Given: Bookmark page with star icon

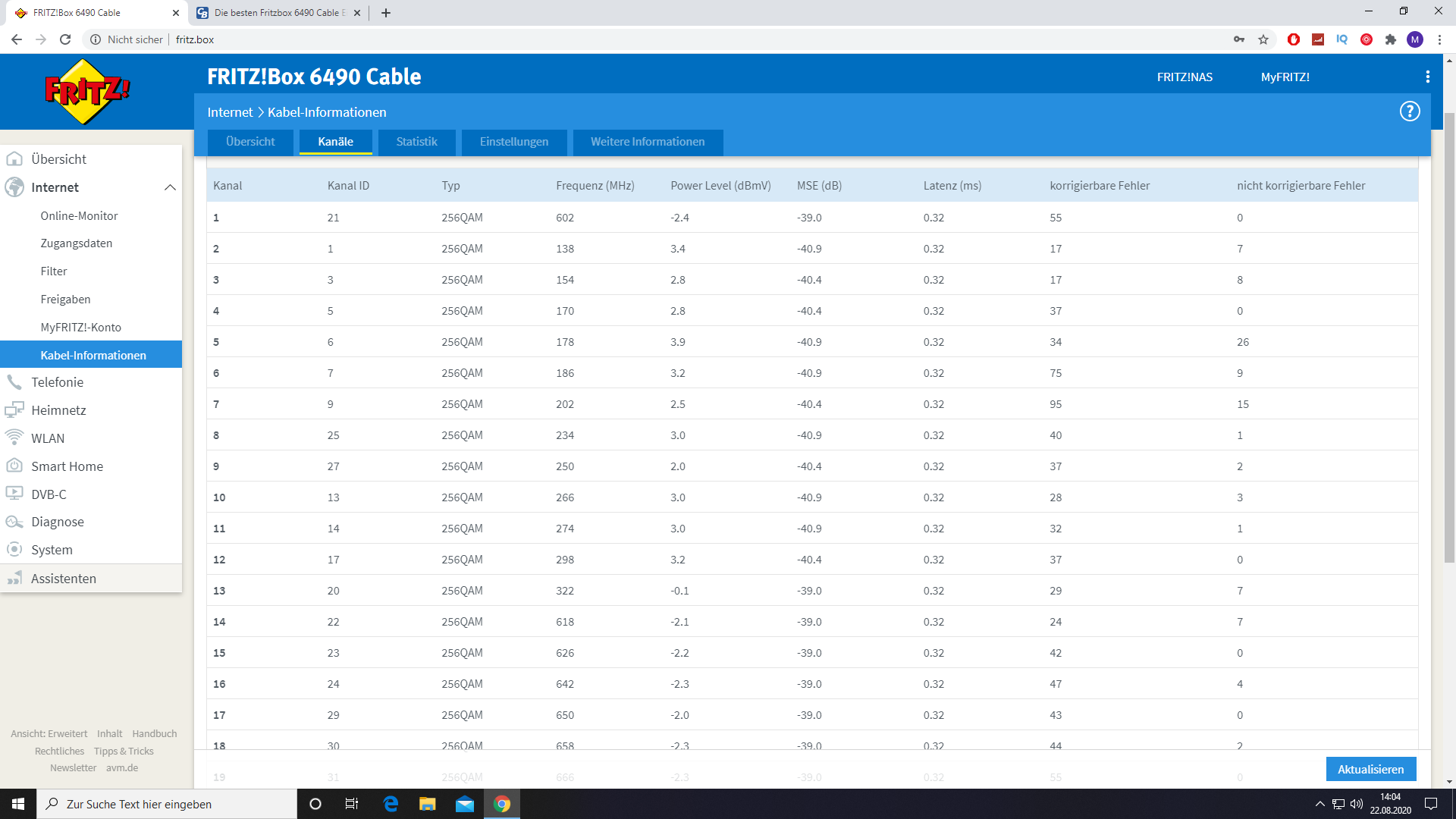Looking at the screenshot, I should click(1263, 39).
